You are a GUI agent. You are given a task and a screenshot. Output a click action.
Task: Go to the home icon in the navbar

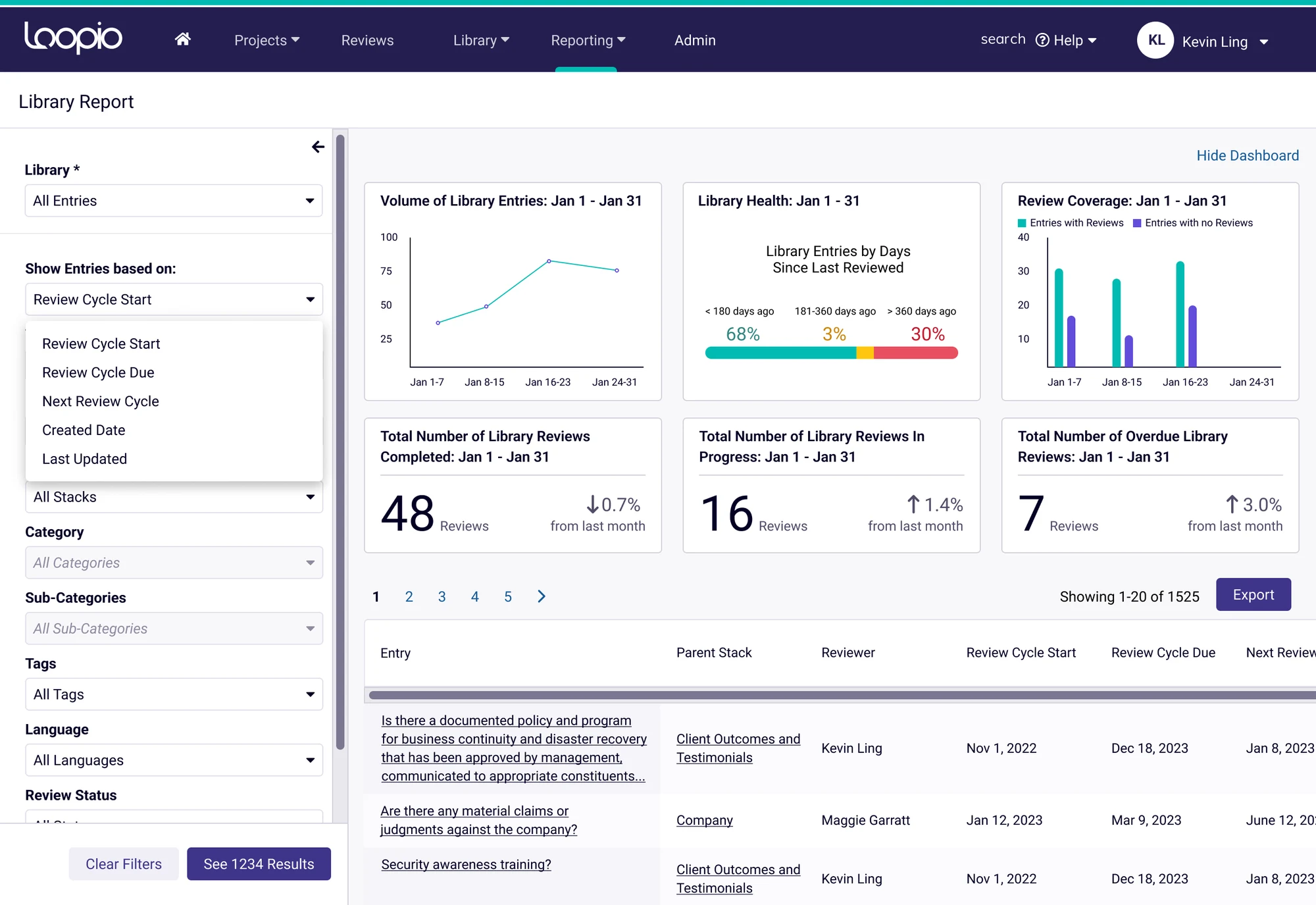(x=183, y=39)
